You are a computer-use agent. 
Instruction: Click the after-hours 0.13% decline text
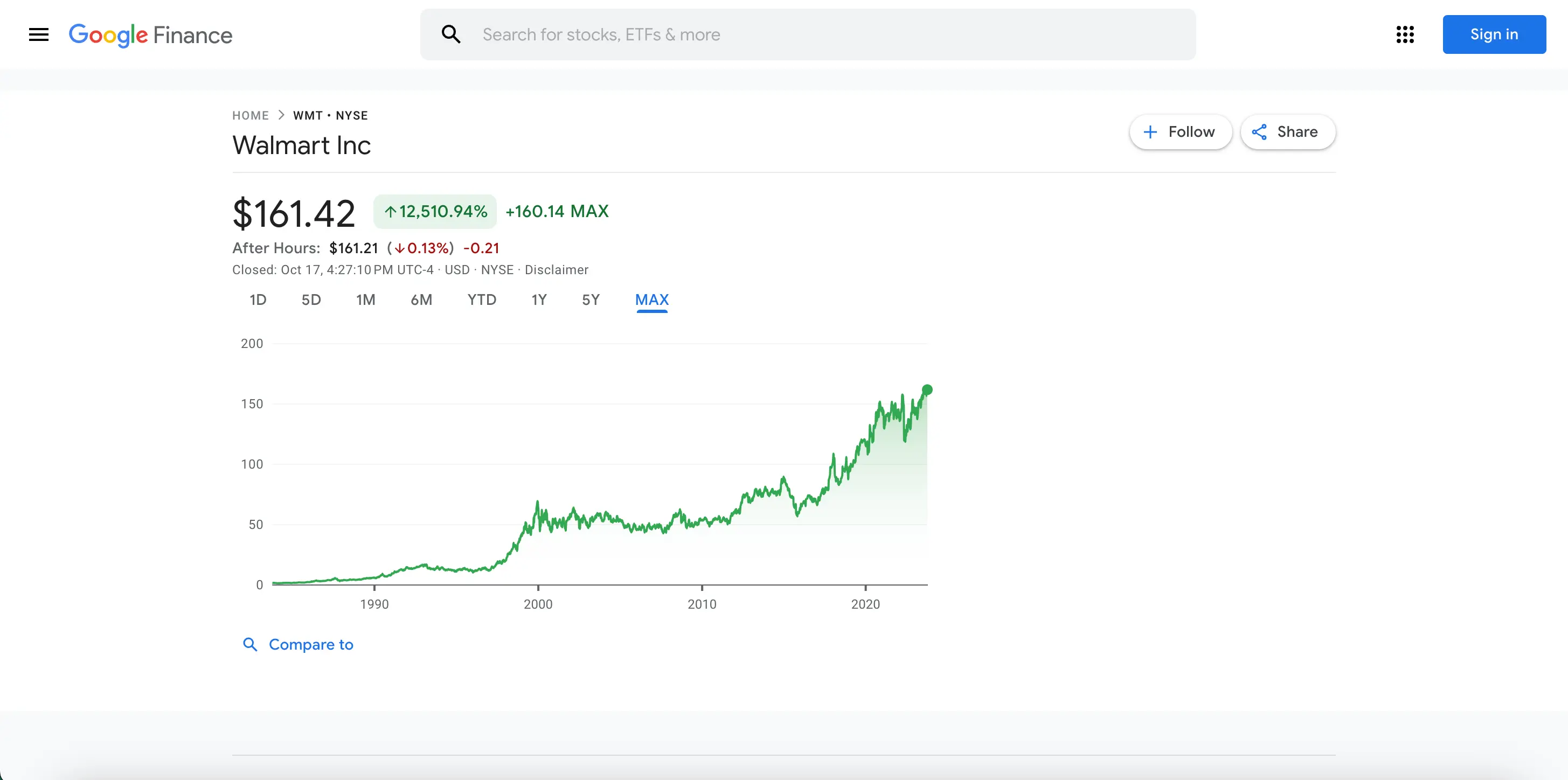click(421, 248)
